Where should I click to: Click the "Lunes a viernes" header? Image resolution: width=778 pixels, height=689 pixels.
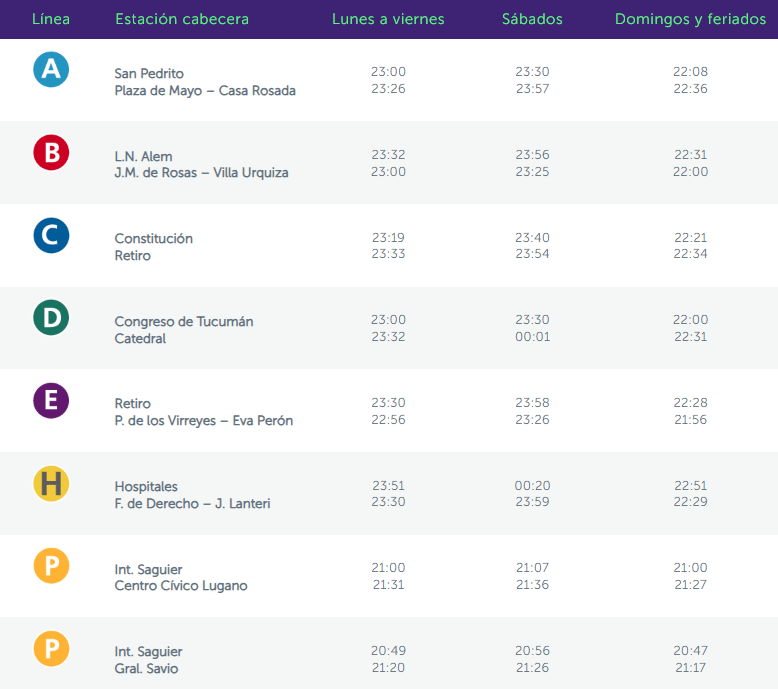388,19
